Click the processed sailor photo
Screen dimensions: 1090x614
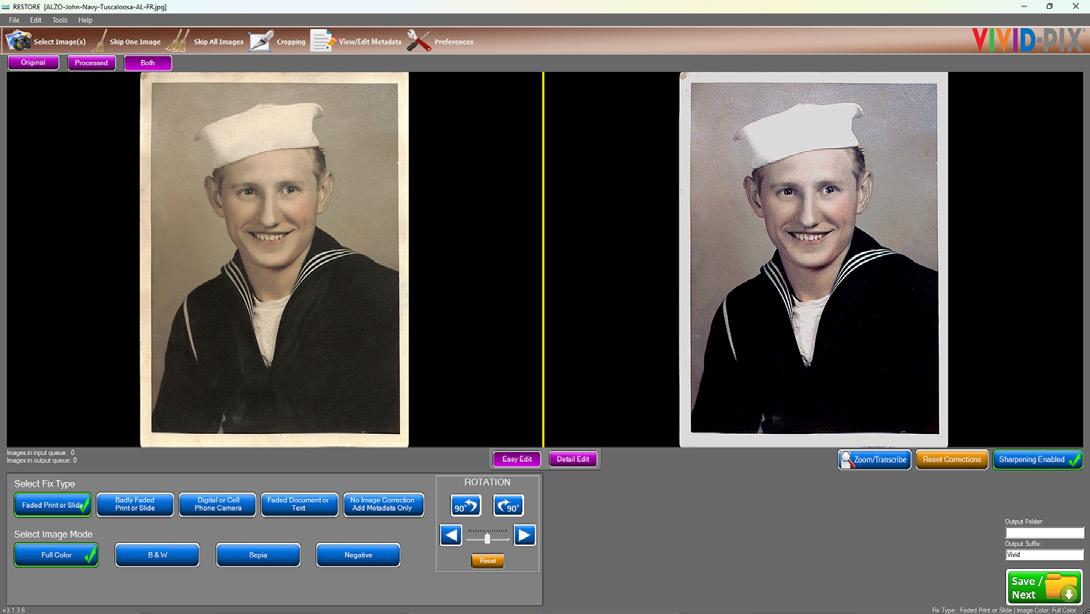pos(813,259)
